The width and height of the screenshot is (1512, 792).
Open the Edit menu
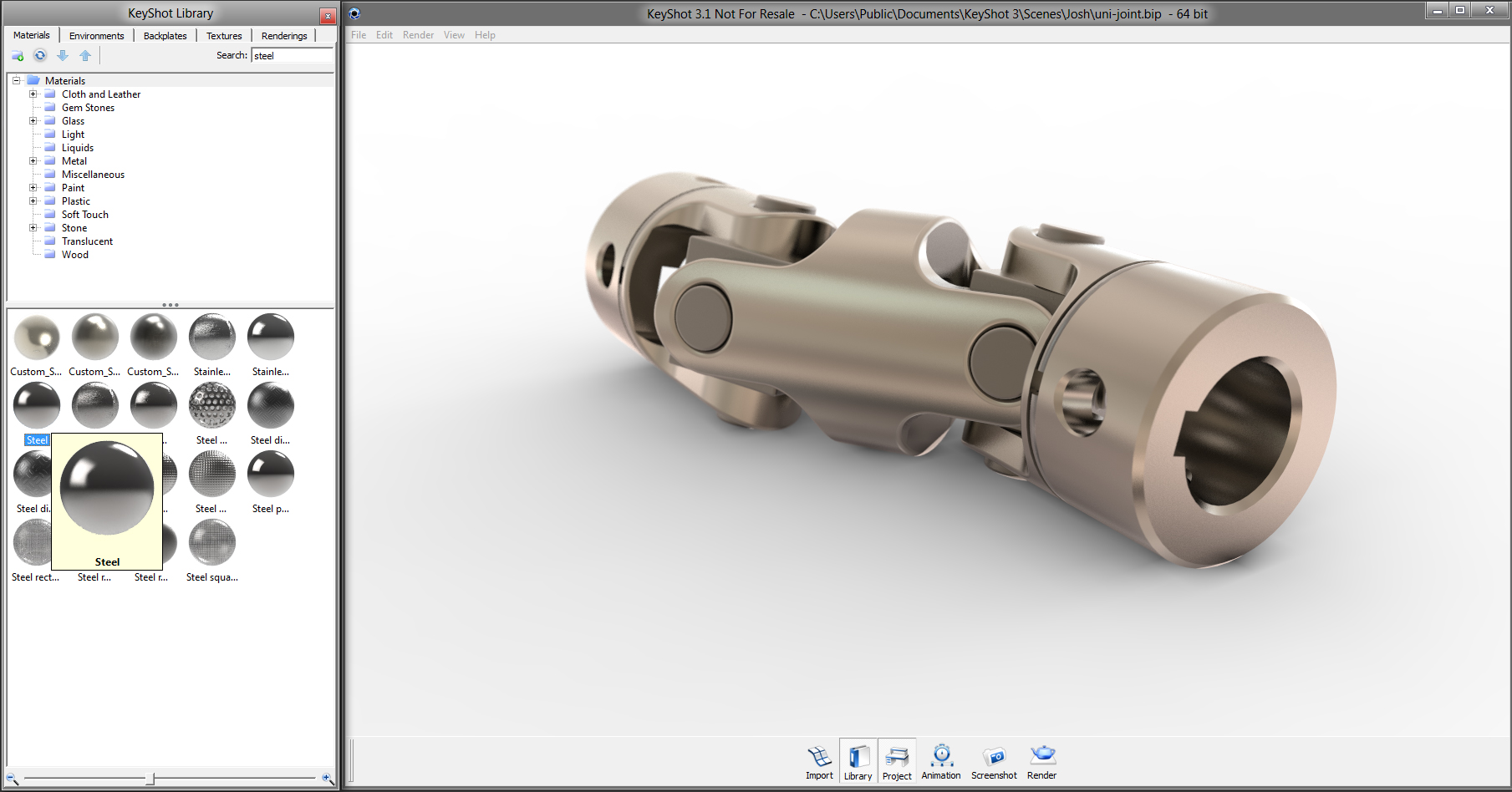384,34
